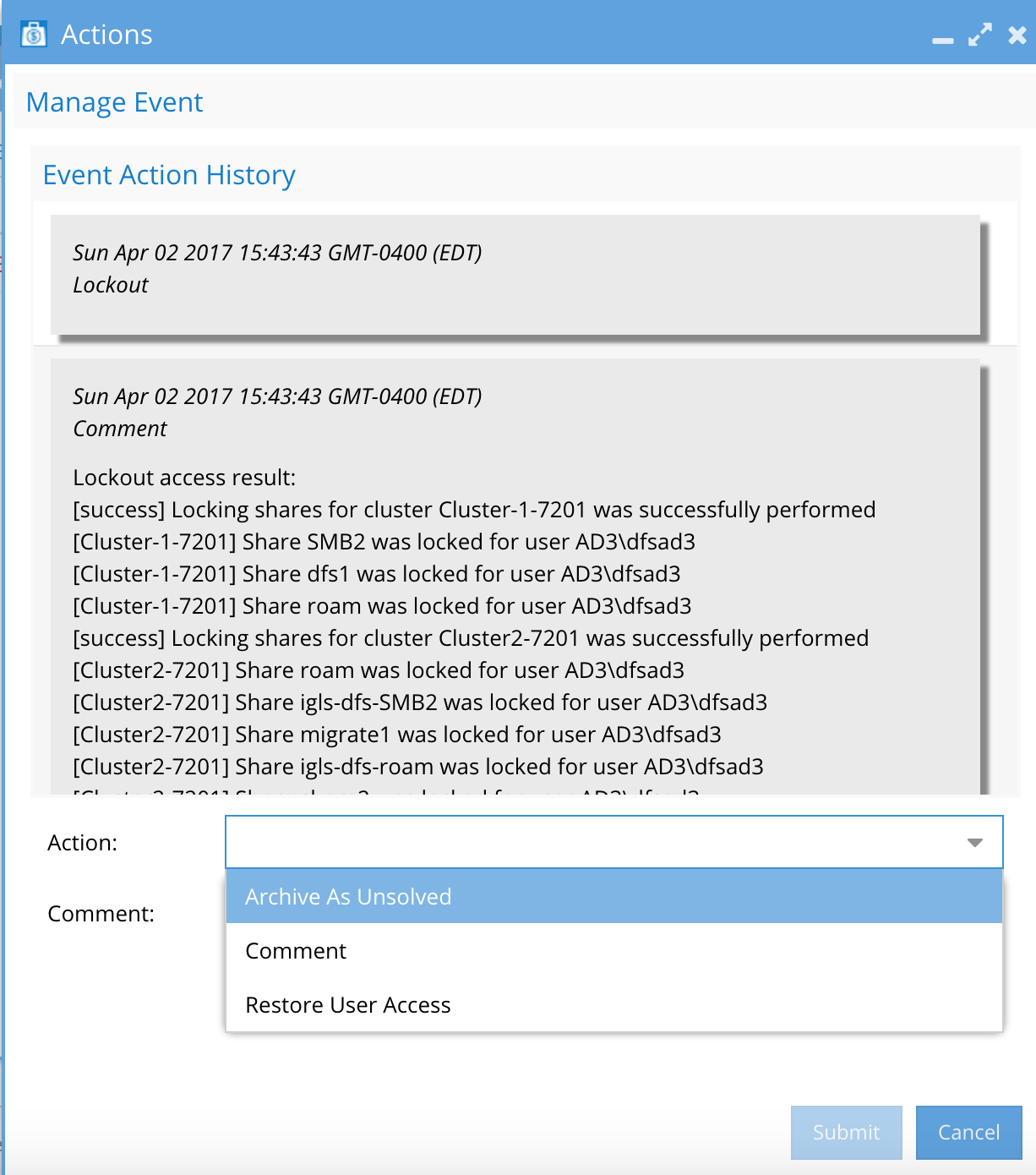Click the Actions window app icon
Image resolution: width=1036 pixels, height=1175 pixels.
[x=34, y=35]
